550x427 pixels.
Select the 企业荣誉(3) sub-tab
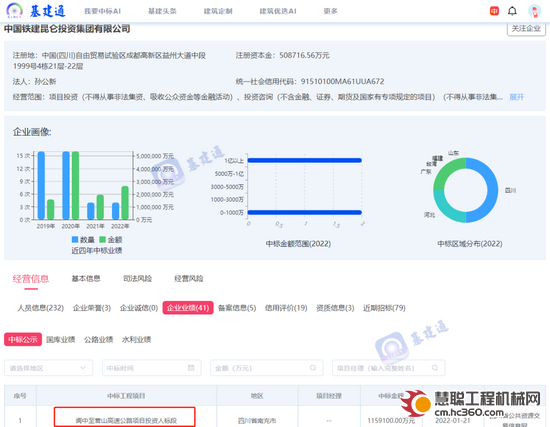pos(92,308)
